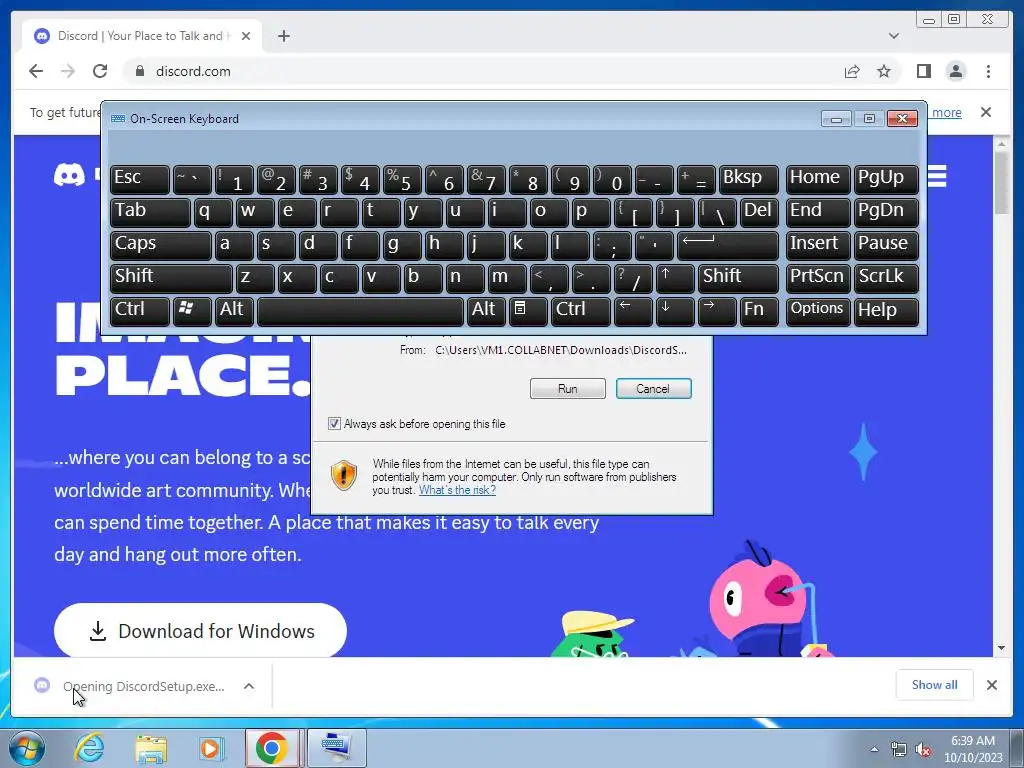Click the up arrow key on keyboard
The width and height of the screenshot is (1024, 768).
click(x=675, y=278)
